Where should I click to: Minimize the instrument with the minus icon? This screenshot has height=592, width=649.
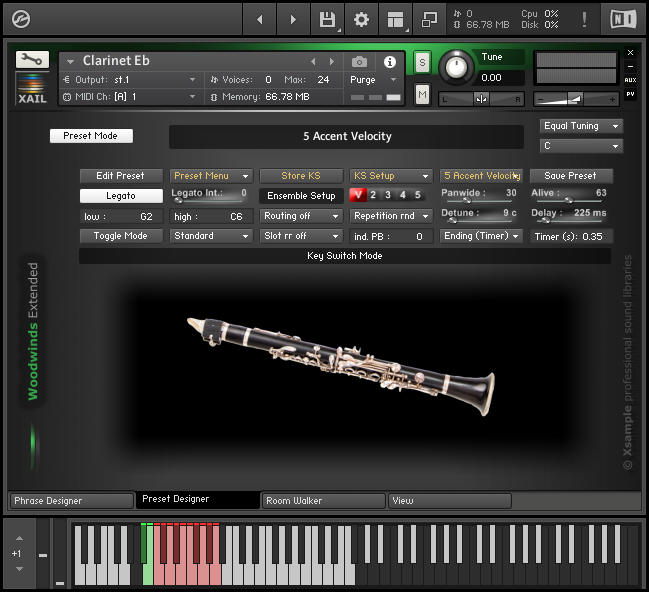[x=630, y=66]
